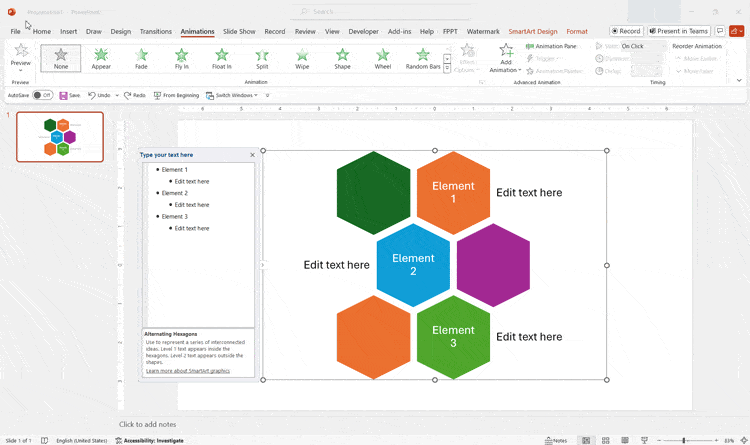Select slide 1 thumbnail in panel
This screenshot has width=750, height=445.
(x=60, y=137)
